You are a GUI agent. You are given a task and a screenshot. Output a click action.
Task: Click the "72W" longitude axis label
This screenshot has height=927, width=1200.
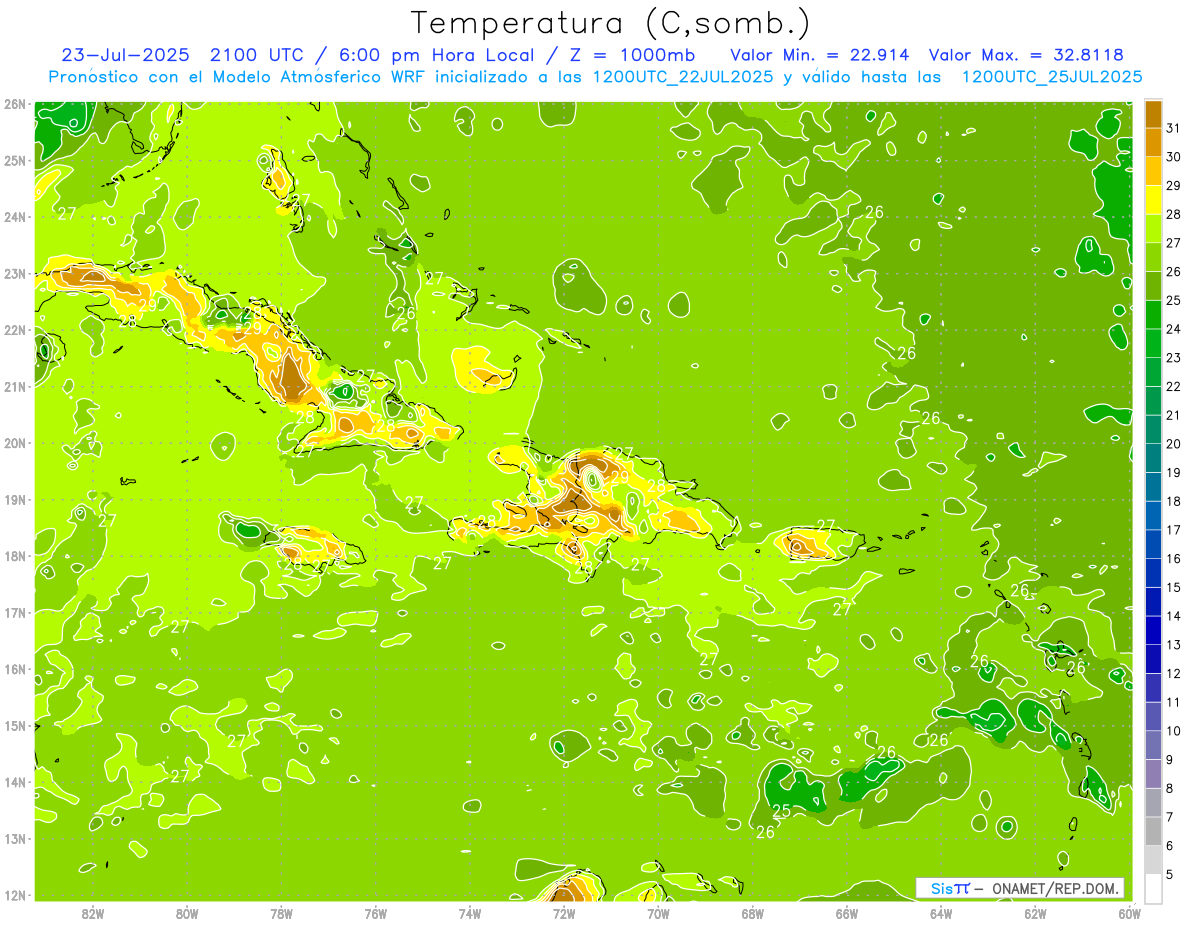pyautogui.click(x=564, y=914)
